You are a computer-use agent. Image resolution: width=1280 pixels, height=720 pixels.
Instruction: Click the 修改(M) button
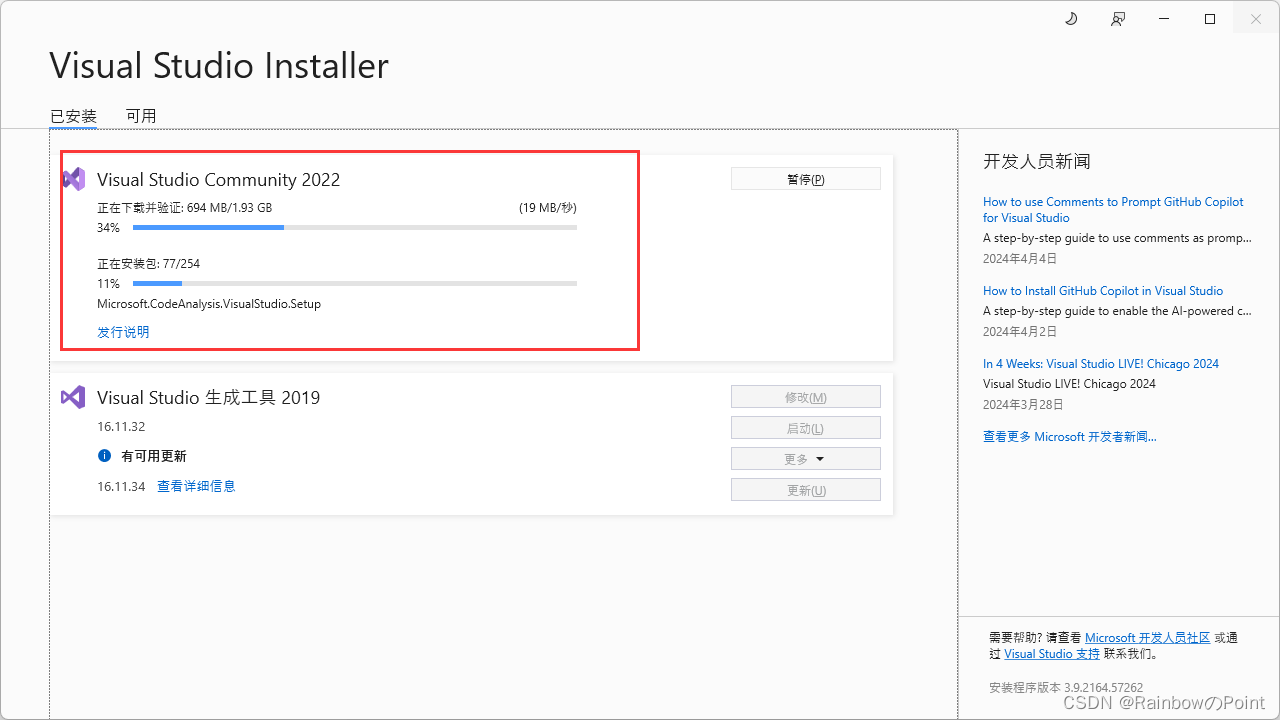[806, 397]
